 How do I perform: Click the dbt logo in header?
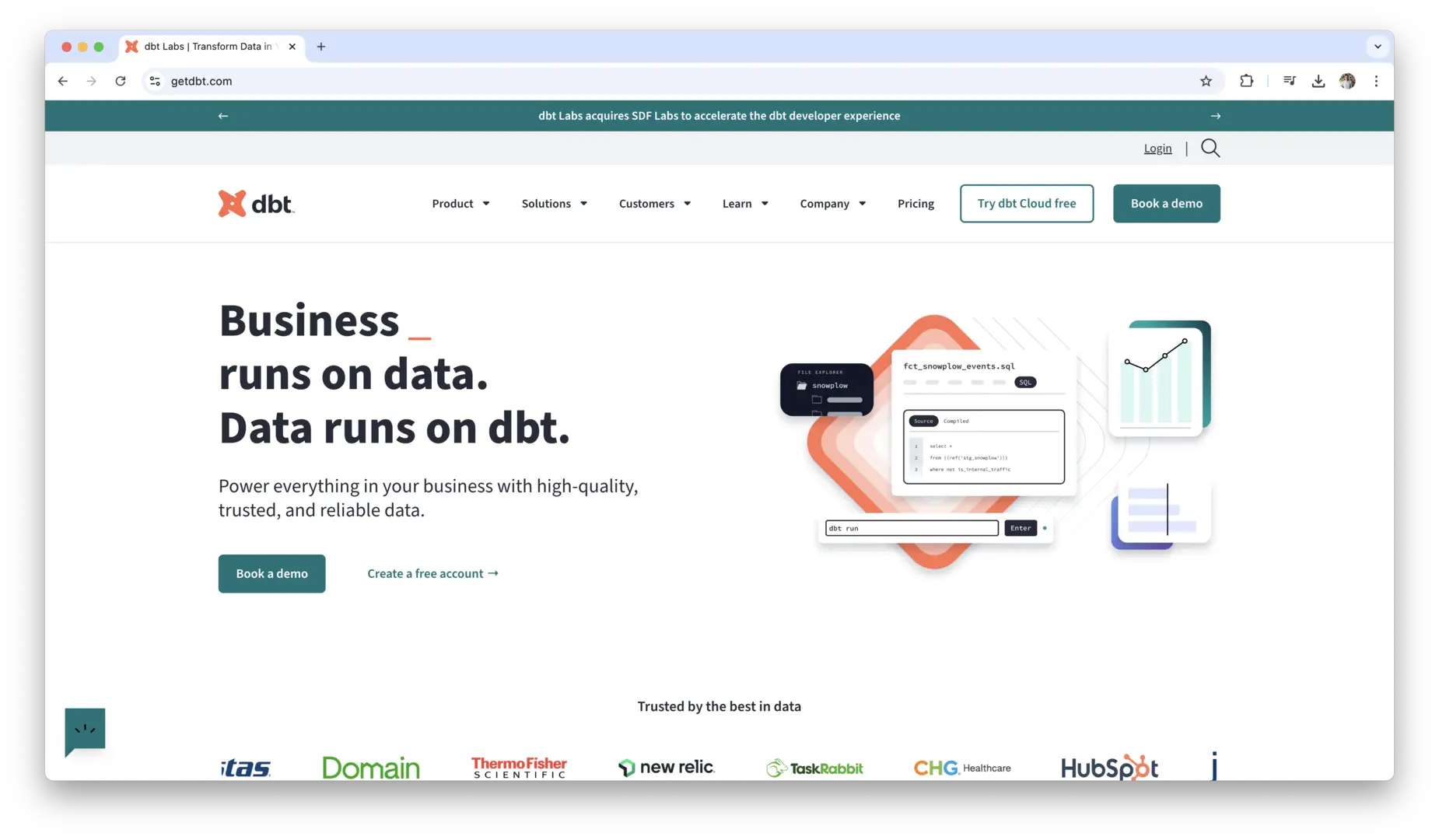coord(256,204)
